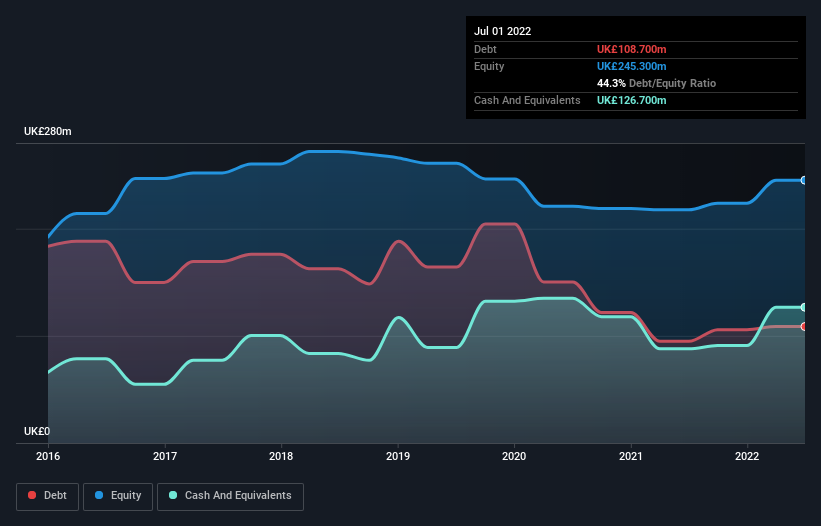Image resolution: width=821 pixels, height=526 pixels.
Task: Click the Equity label in tooltip
Action: click(489, 66)
